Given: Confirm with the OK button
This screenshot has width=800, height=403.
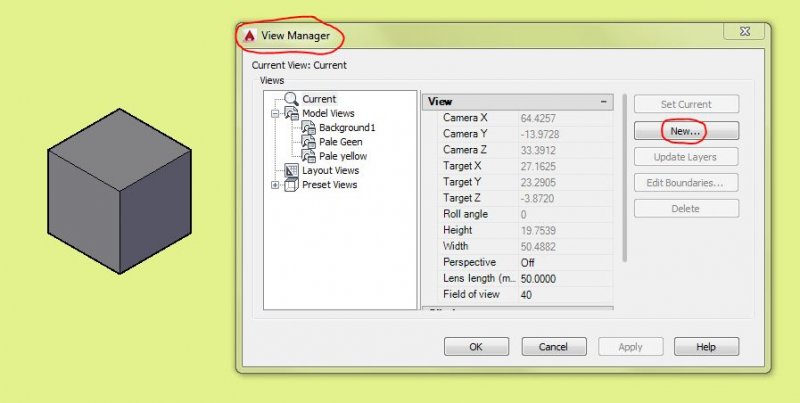Looking at the screenshot, I should [x=476, y=346].
